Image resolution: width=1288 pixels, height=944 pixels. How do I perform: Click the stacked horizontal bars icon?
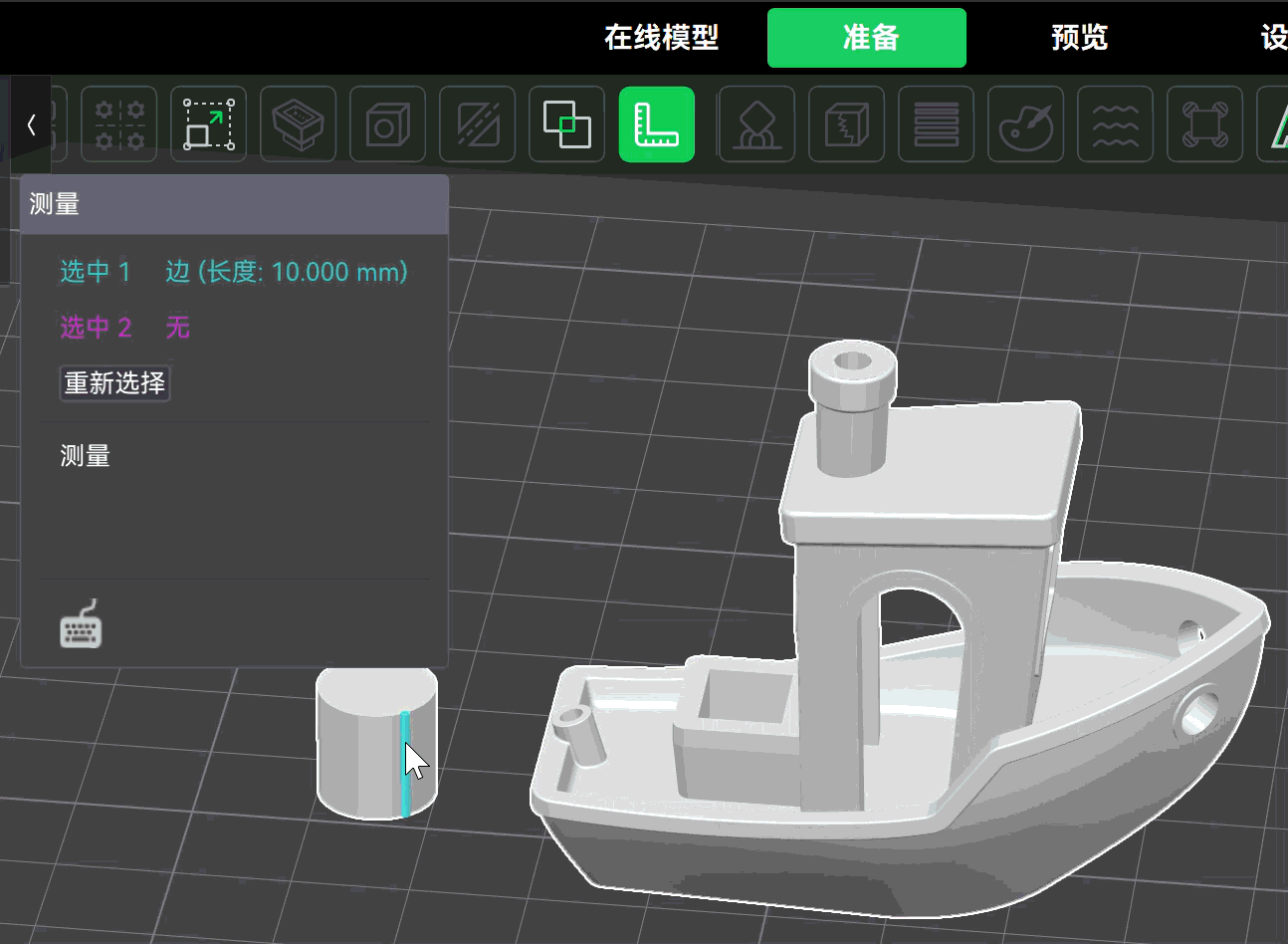click(936, 124)
